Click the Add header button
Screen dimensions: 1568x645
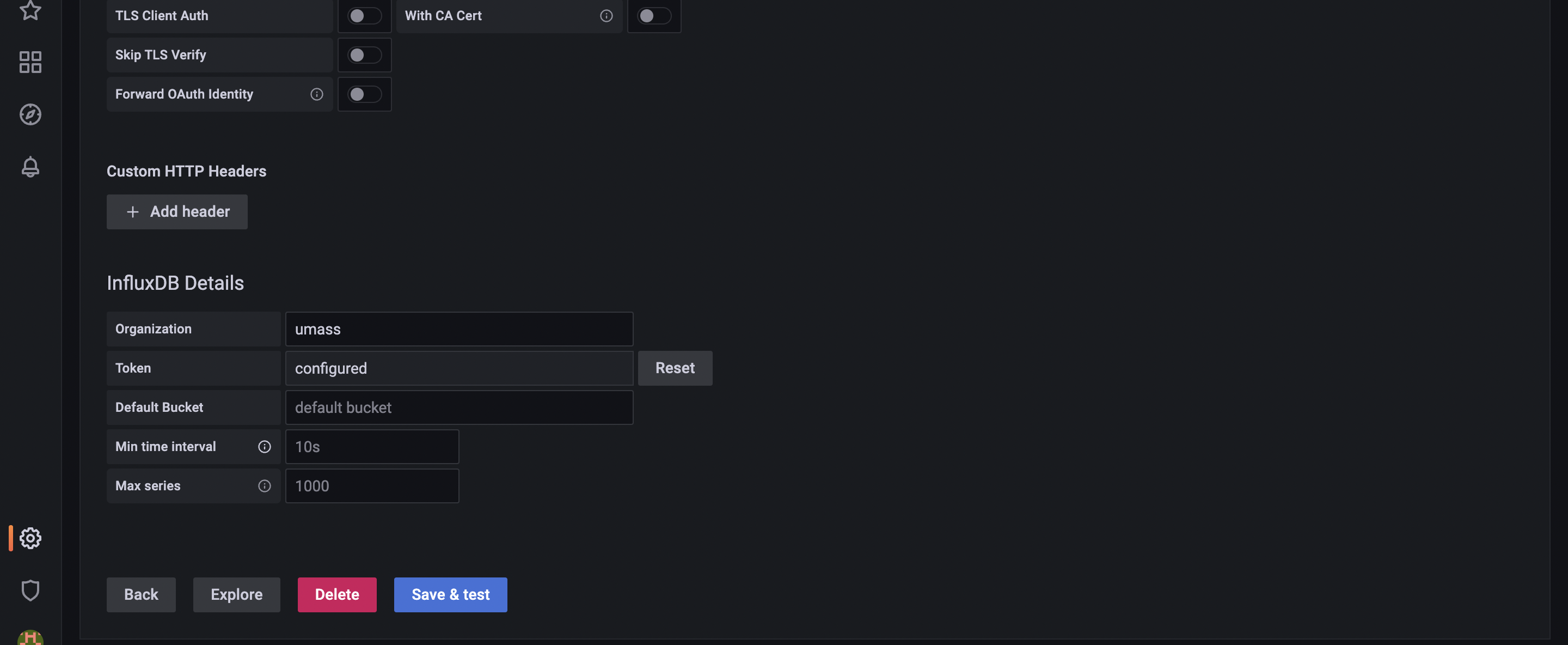point(176,211)
